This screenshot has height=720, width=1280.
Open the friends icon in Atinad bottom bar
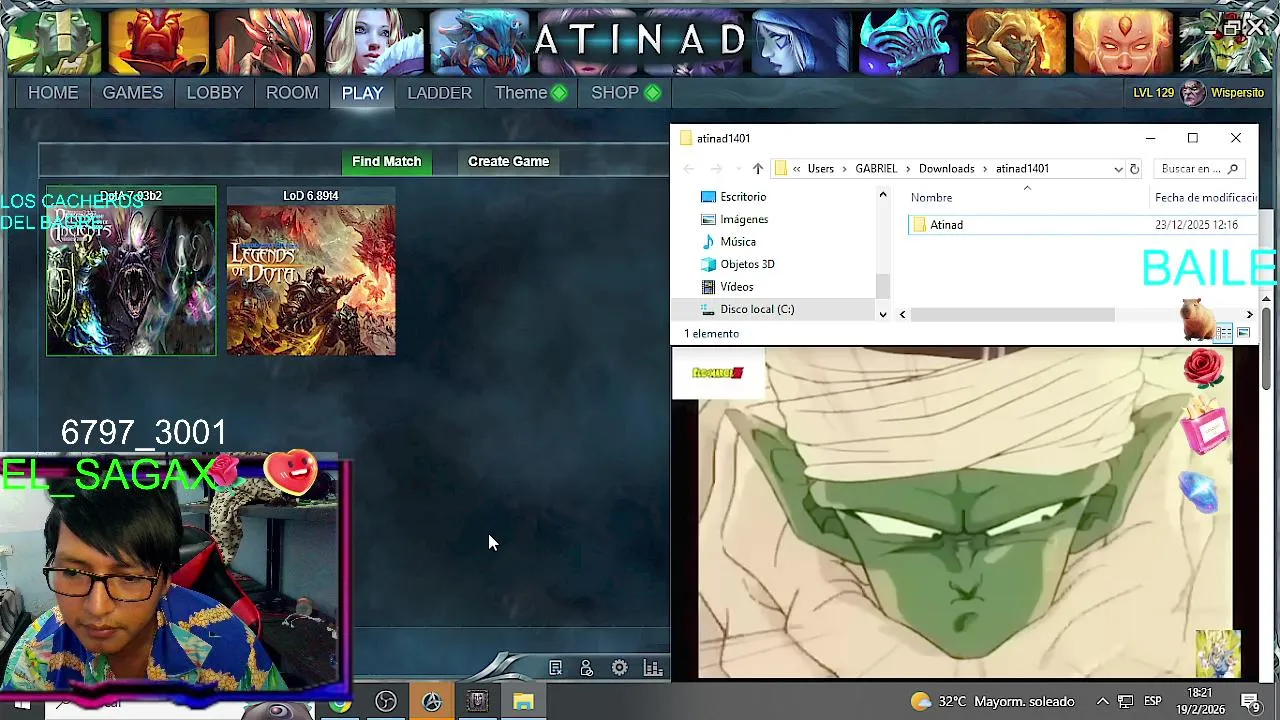coord(587,668)
